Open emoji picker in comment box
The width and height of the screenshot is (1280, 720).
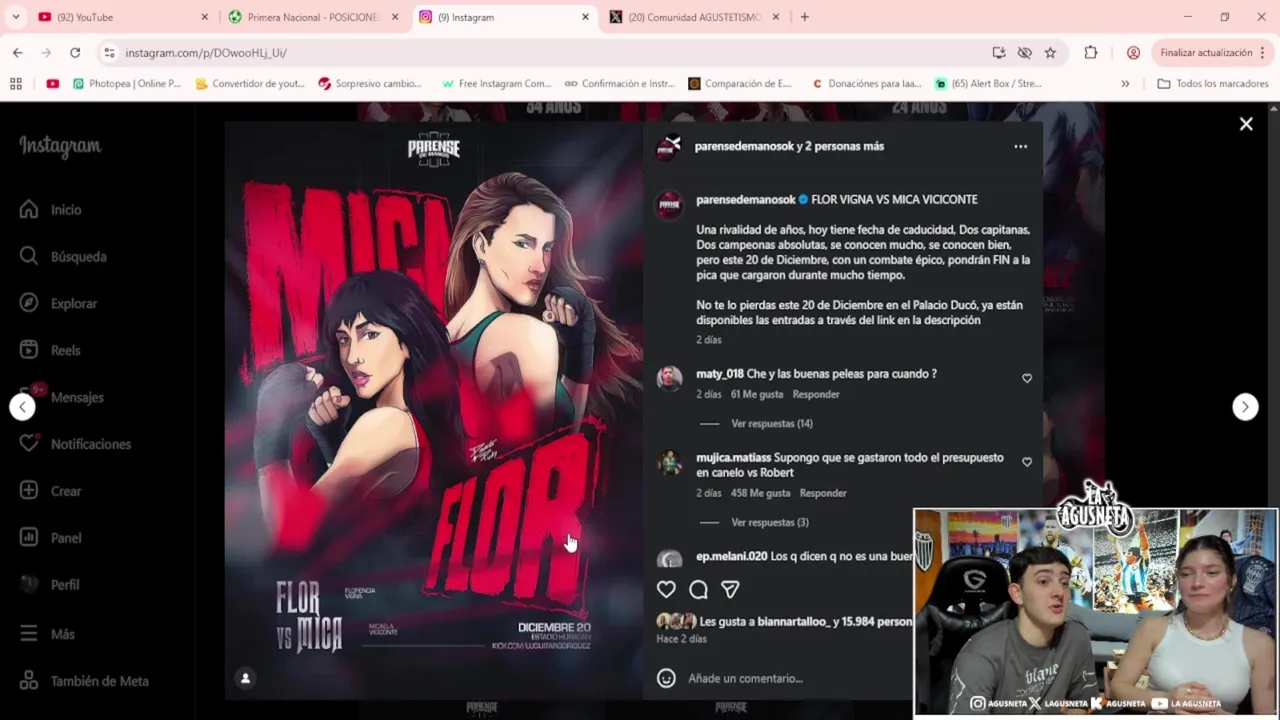(x=666, y=678)
